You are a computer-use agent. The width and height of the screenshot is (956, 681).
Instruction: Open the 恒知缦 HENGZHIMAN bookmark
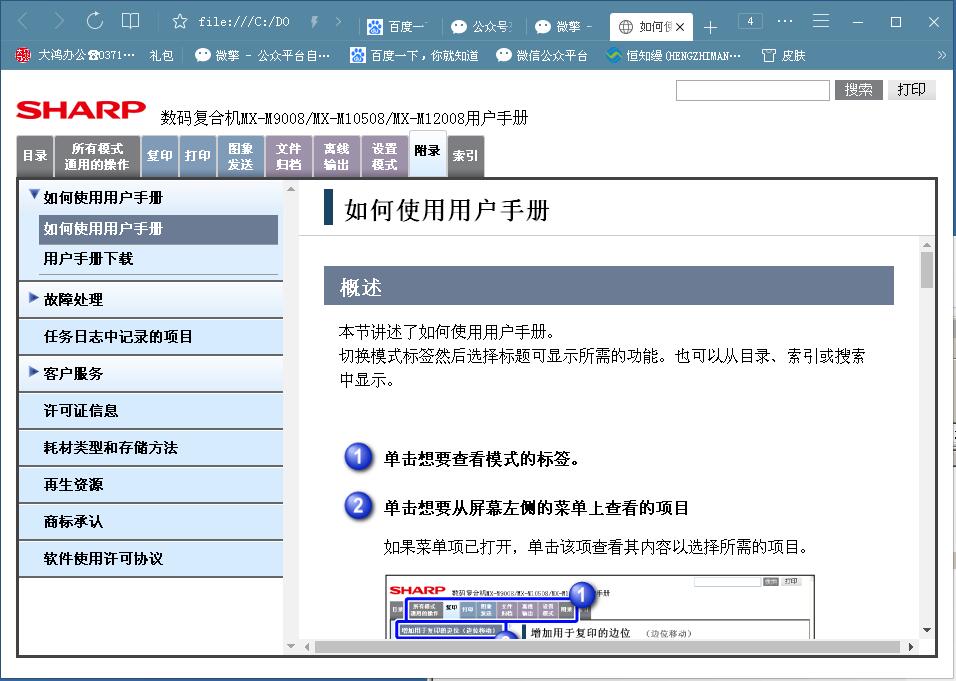click(x=674, y=55)
